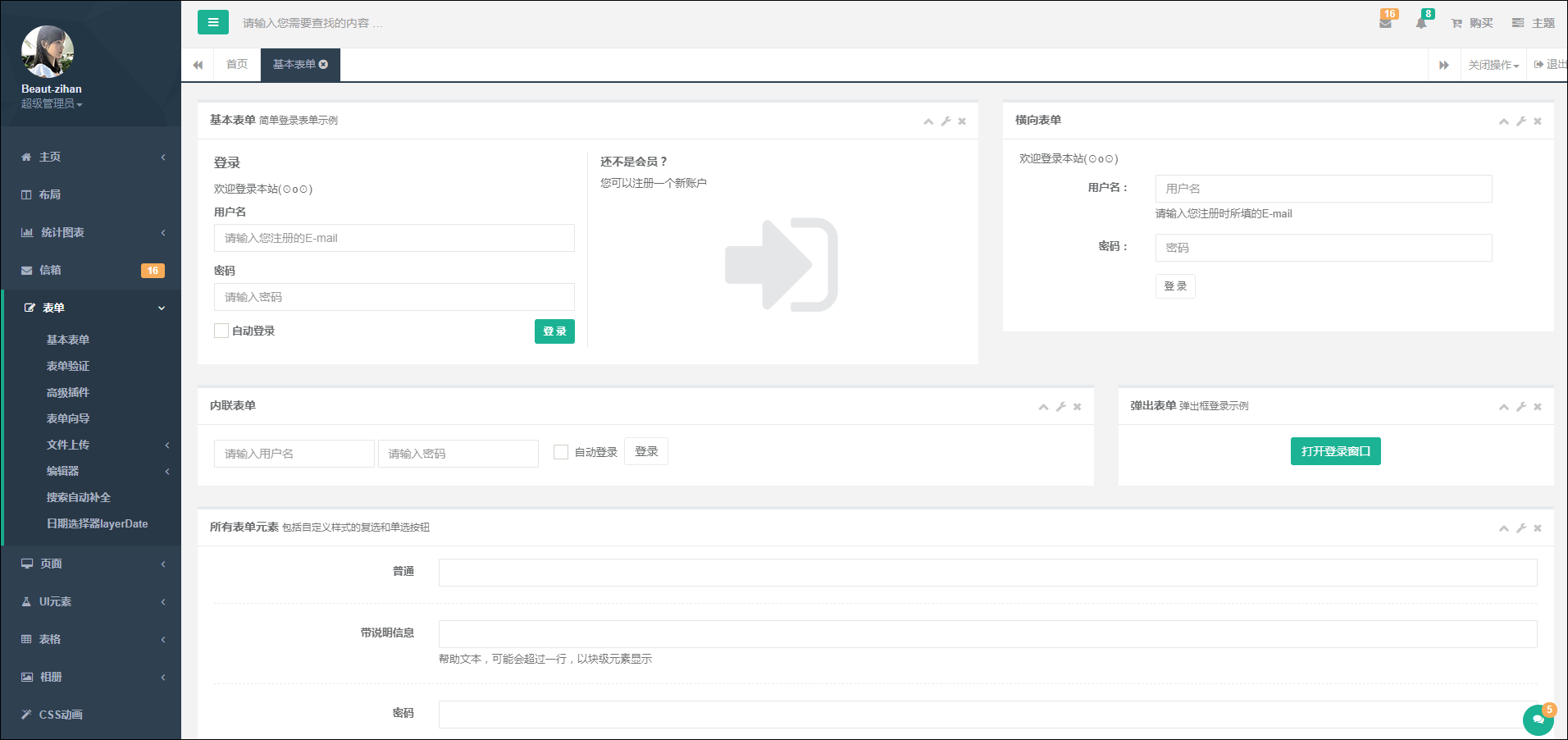The width and height of the screenshot is (1568, 740).
Task: Click 登录 button in 横向表单 panel
Action: 1175,286
